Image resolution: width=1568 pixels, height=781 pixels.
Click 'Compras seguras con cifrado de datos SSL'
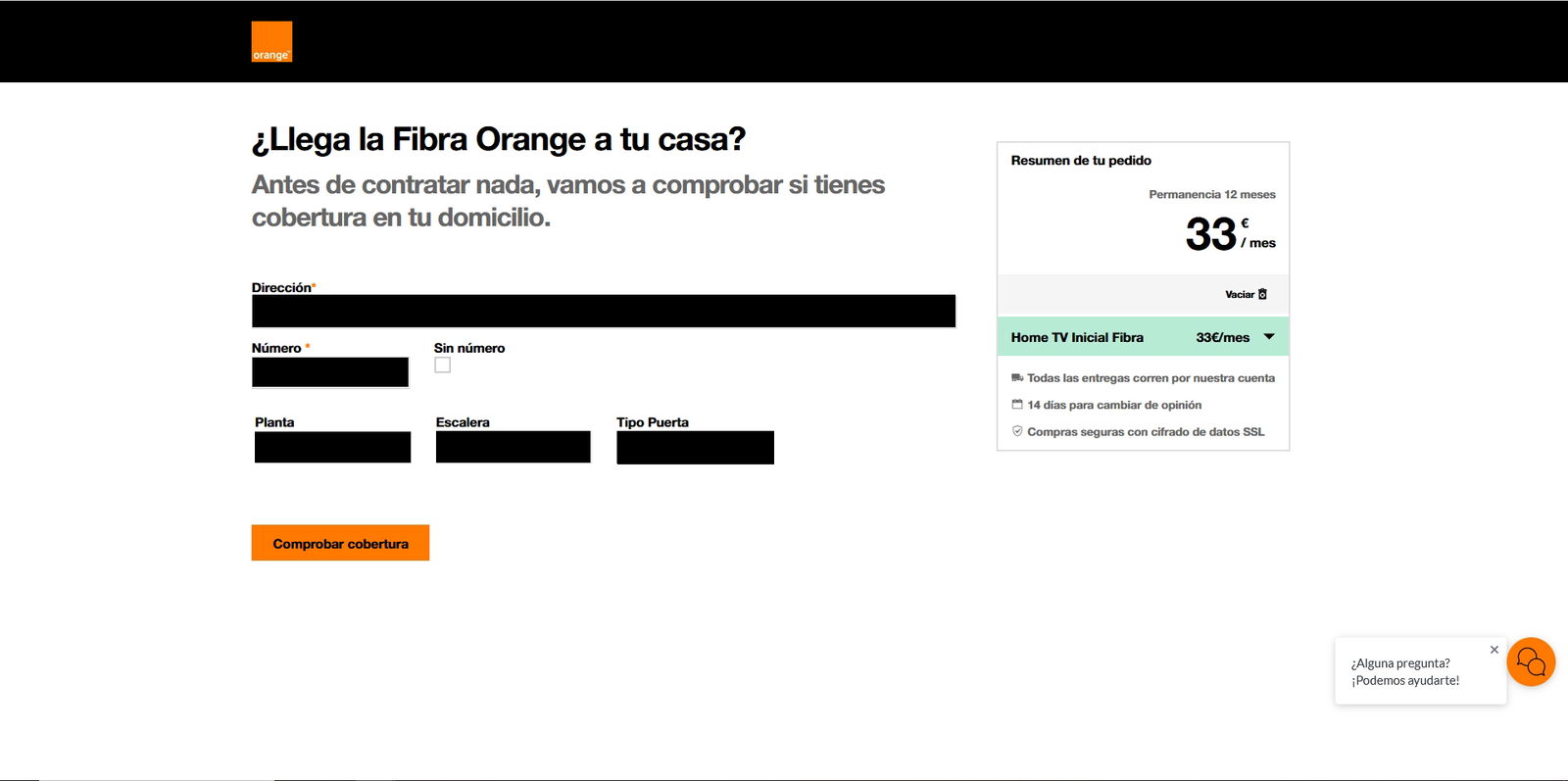pyautogui.click(x=1146, y=431)
